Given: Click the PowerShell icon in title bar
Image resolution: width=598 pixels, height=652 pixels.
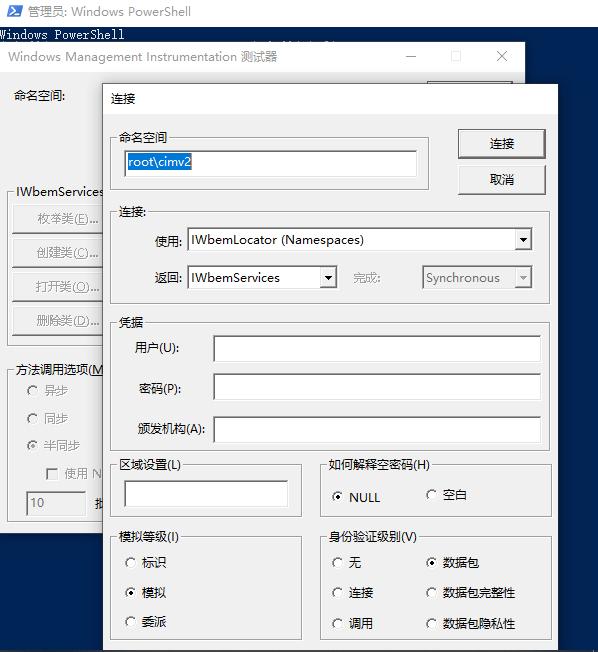Looking at the screenshot, I should [x=15, y=11].
